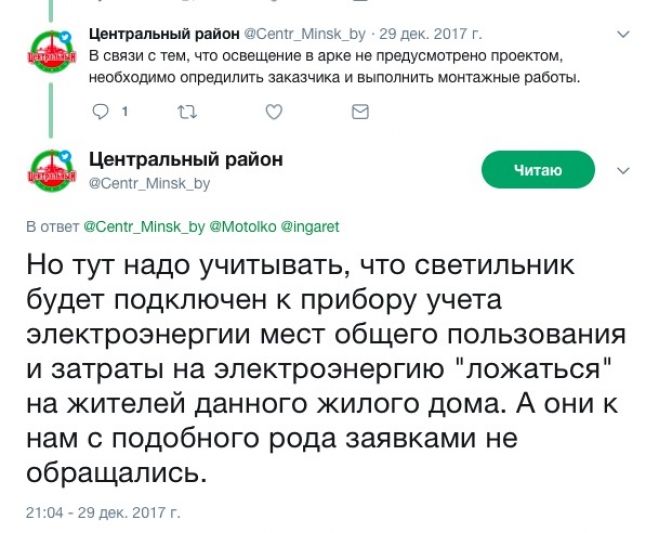Send tweet via the envelope message icon
The image size is (672, 533).
point(360,113)
